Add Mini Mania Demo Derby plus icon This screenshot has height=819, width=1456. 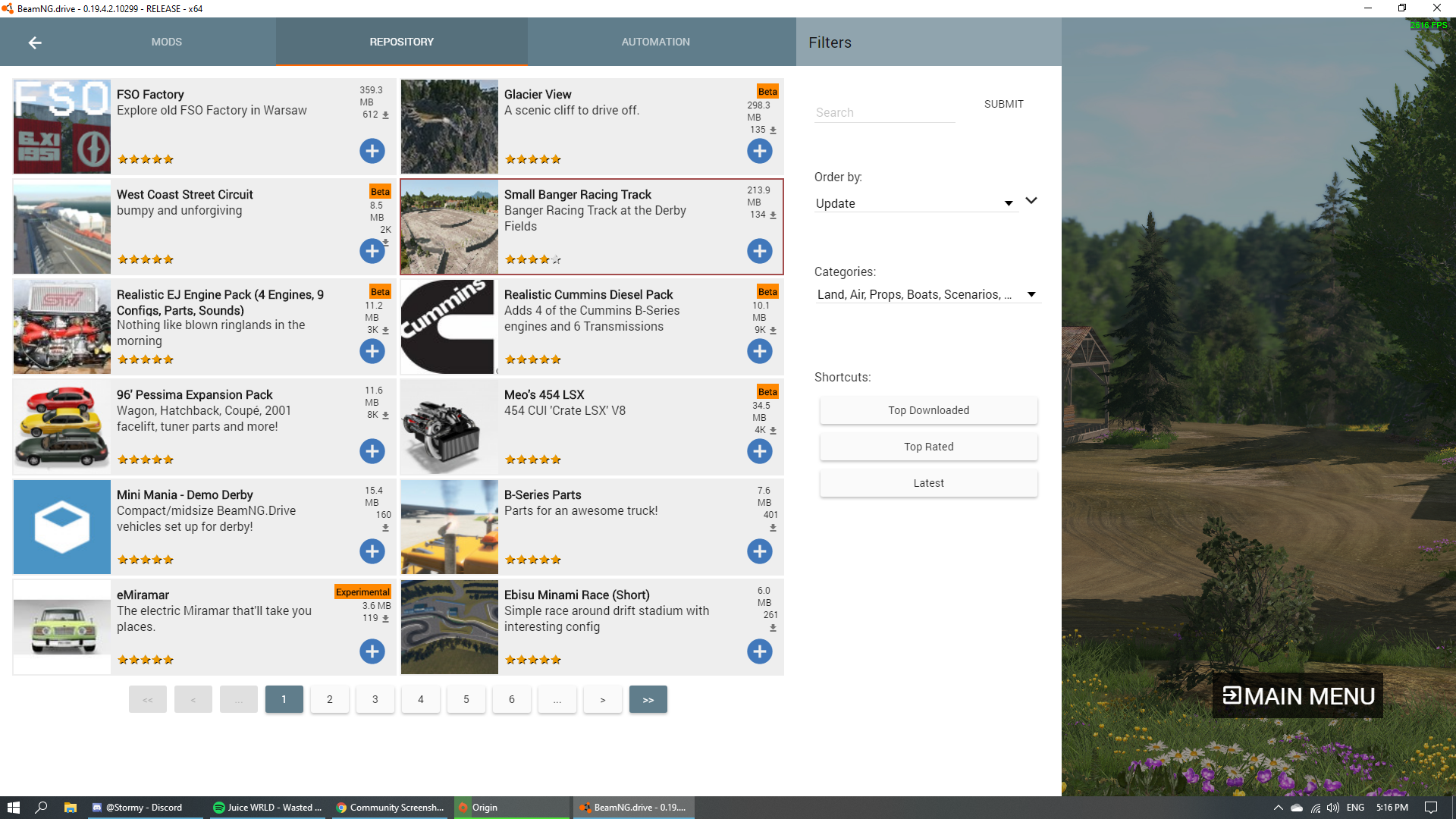(x=372, y=551)
